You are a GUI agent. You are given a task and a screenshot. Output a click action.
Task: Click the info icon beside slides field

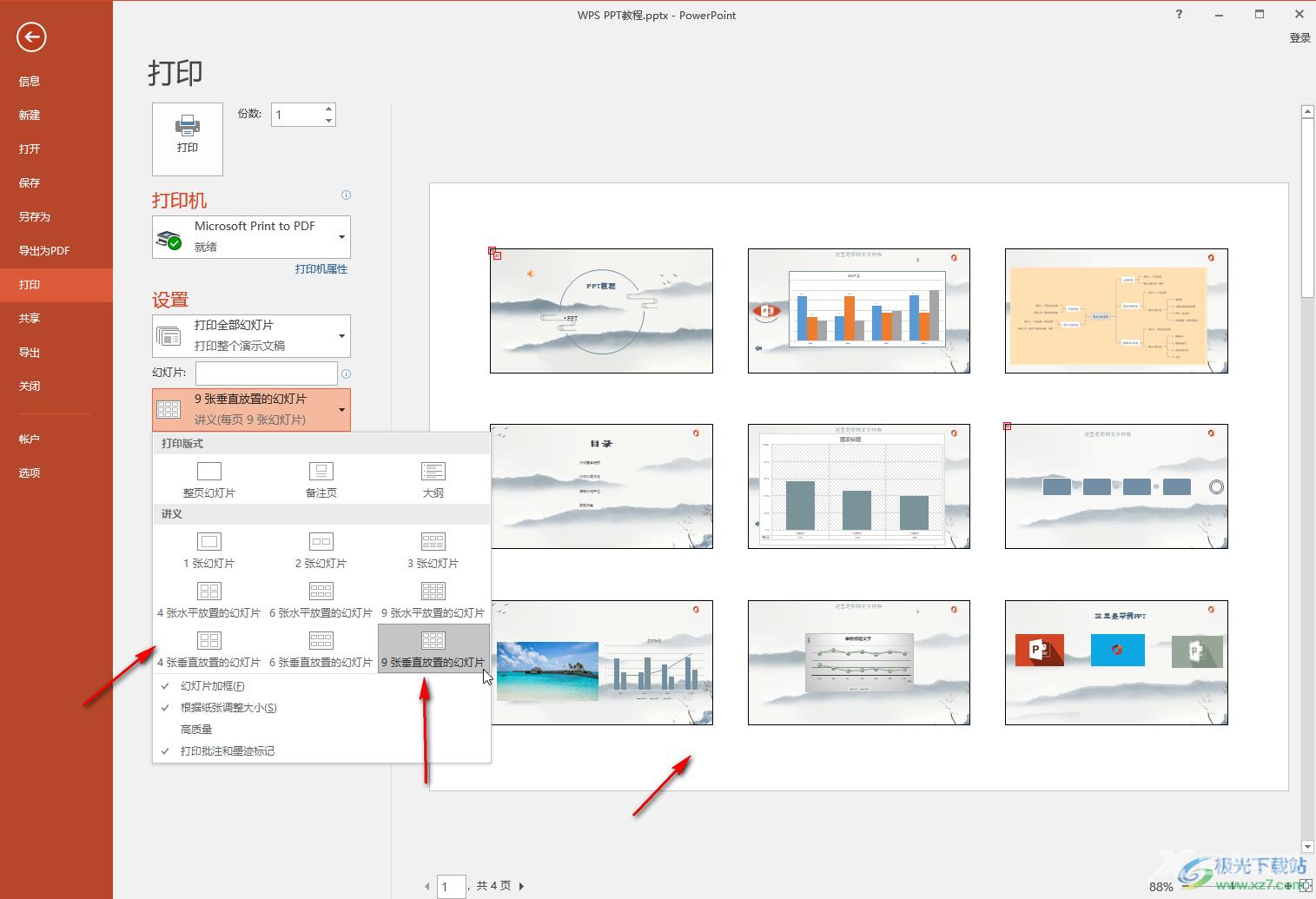point(346,373)
